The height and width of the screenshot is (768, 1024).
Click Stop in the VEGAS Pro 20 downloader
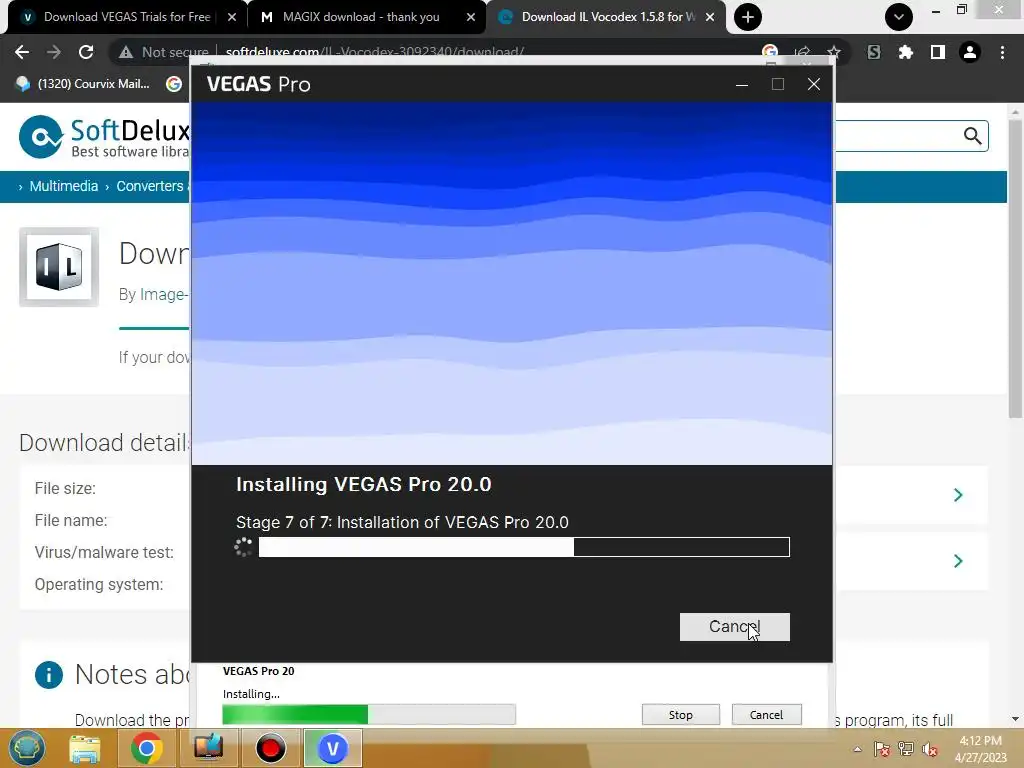(680, 714)
